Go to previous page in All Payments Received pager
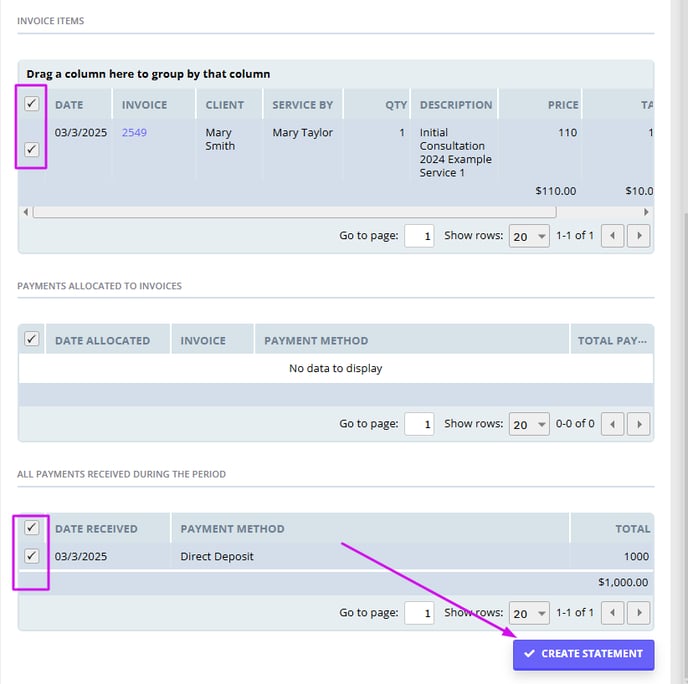688x684 pixels. click(613, 613)
